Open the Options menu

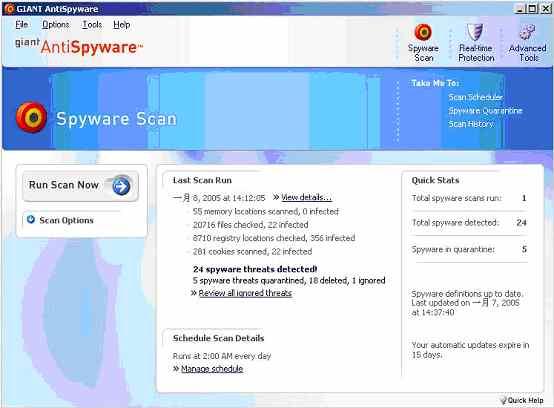pyautogui.click(x=55, y=25)
